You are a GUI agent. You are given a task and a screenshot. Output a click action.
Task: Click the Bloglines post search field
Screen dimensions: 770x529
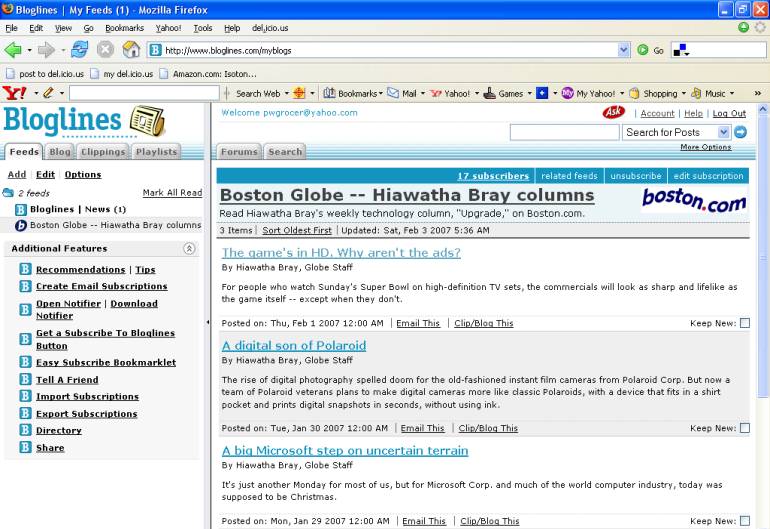pos(564,132)
